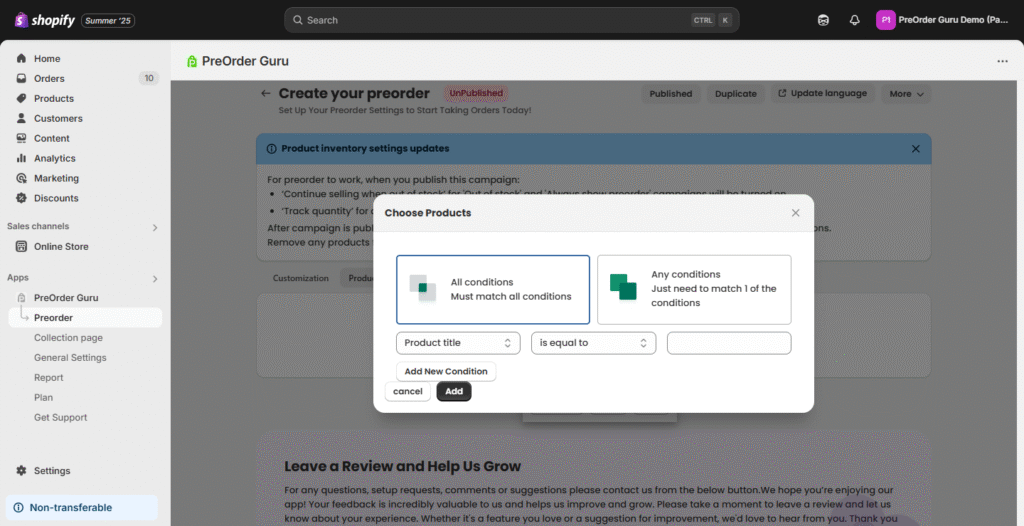Expand the More dropdown button
The width and height of the screenshot is (1024, 526).
(x=906, y=94)
